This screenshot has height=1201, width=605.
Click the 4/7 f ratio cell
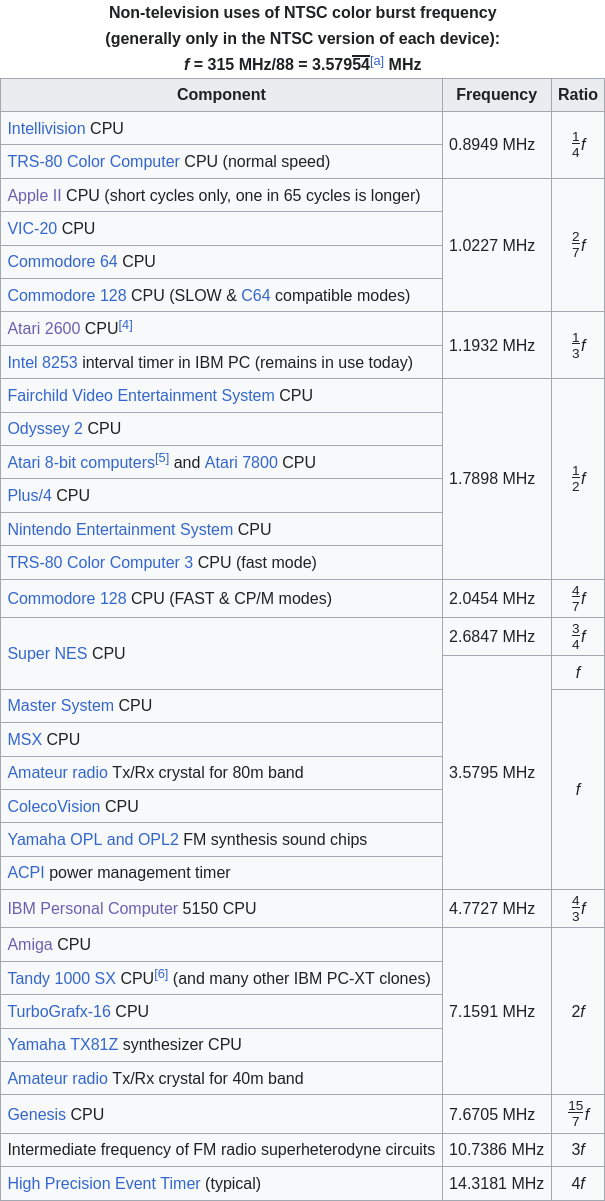[578, 598]
